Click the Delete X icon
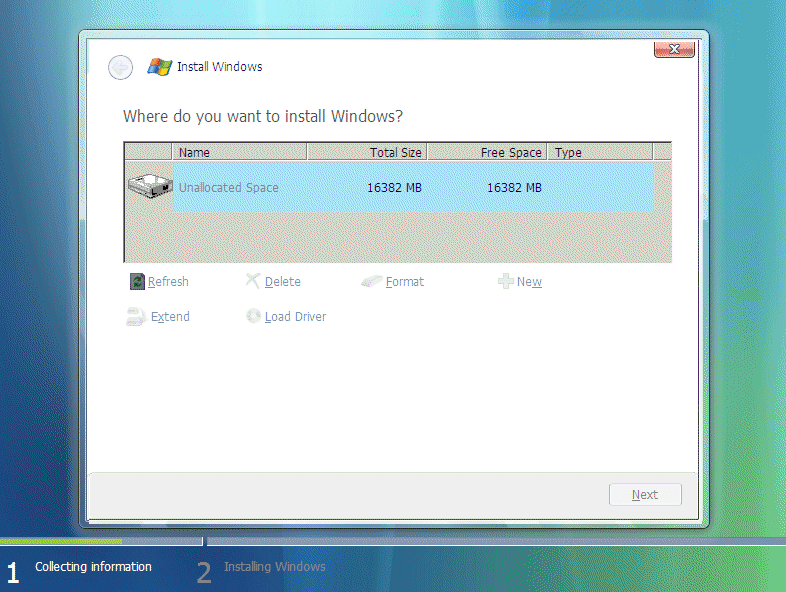The height and width of the screenshot is (592, 786). [x=253, y=282]
